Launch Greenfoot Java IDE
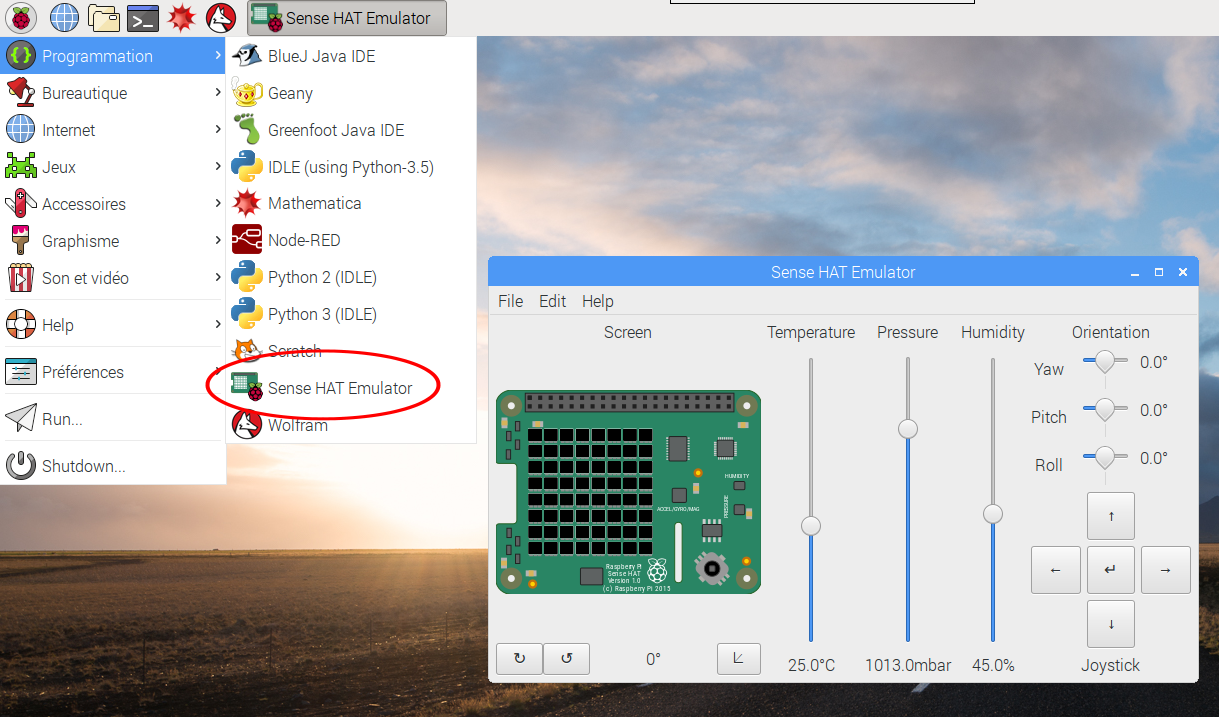This screenshot has width=1219, height=717. point(351,130)
